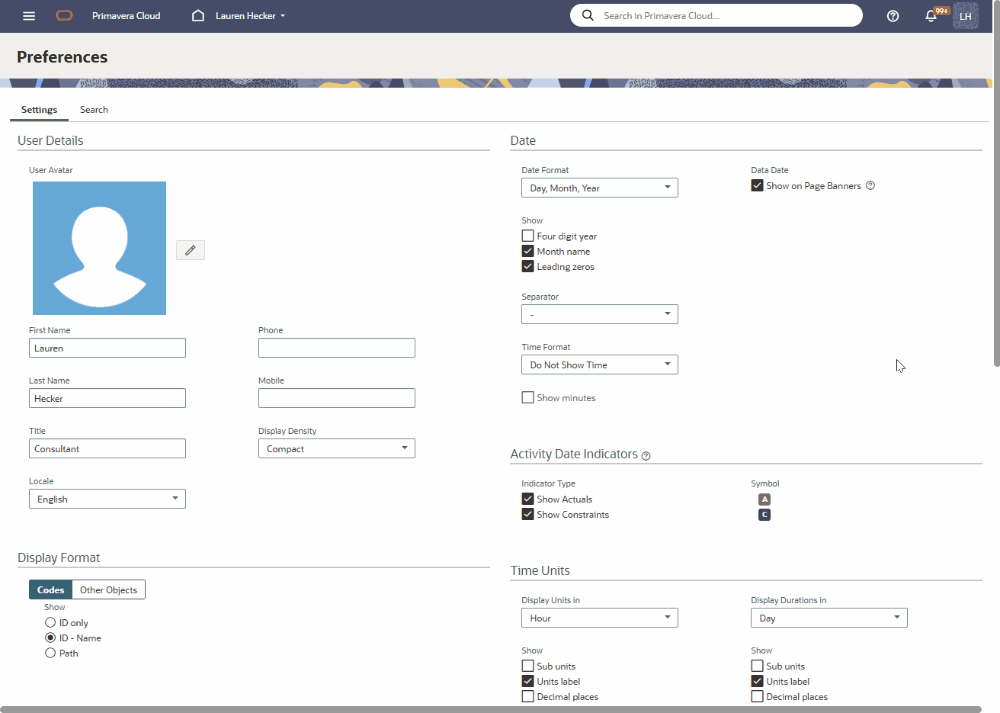Open the help question mark icon
This screenshot has width=1000, height=713.
[x=893, y=16]
